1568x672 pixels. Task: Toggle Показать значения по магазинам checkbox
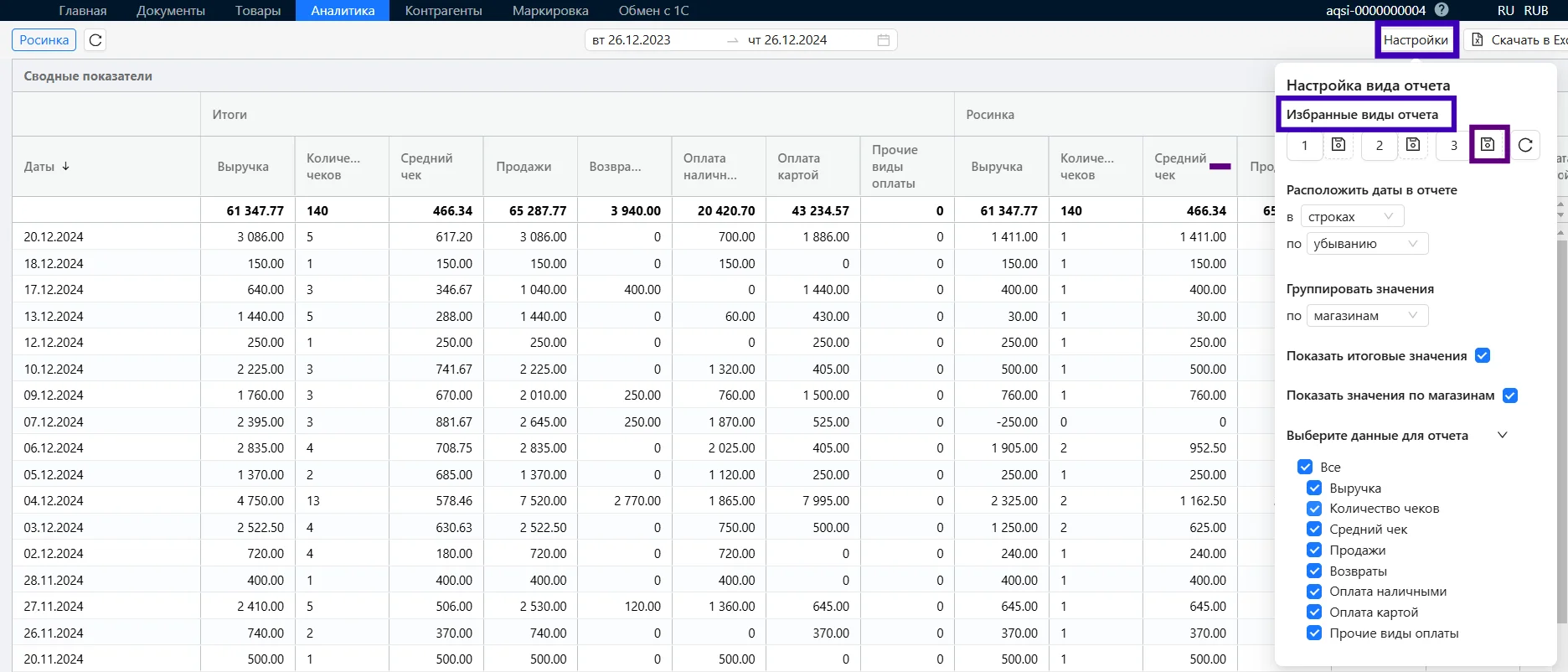coord(1510,395)
